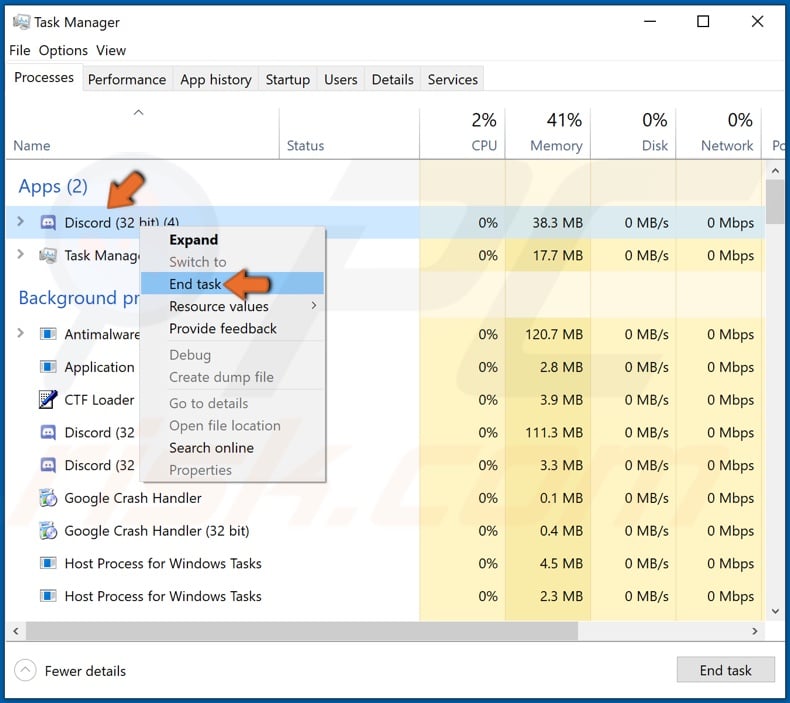Click the horizontal scrollbar thumb
Viewport: 790px width, 703px height.
point(302,631)
